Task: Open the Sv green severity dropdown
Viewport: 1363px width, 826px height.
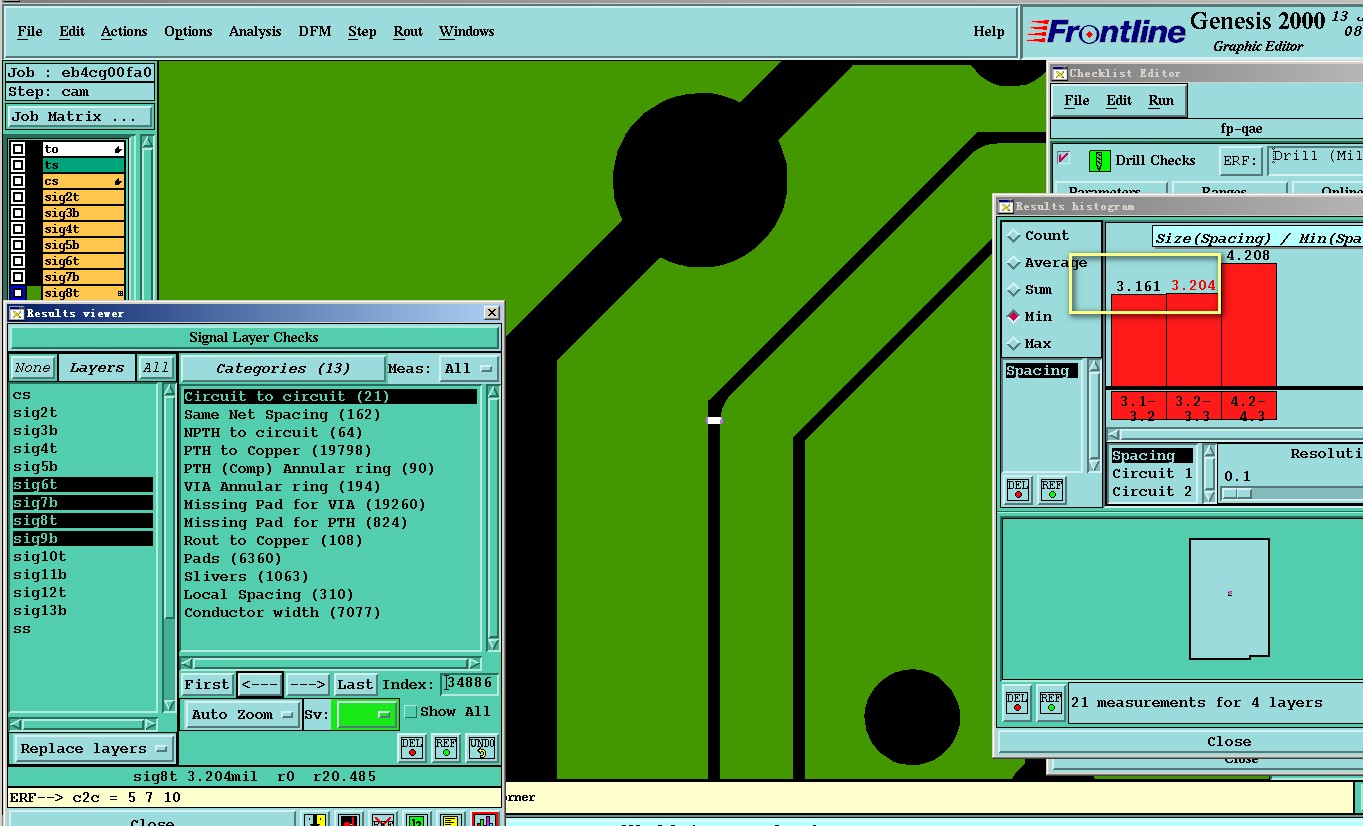Action: 367,714
